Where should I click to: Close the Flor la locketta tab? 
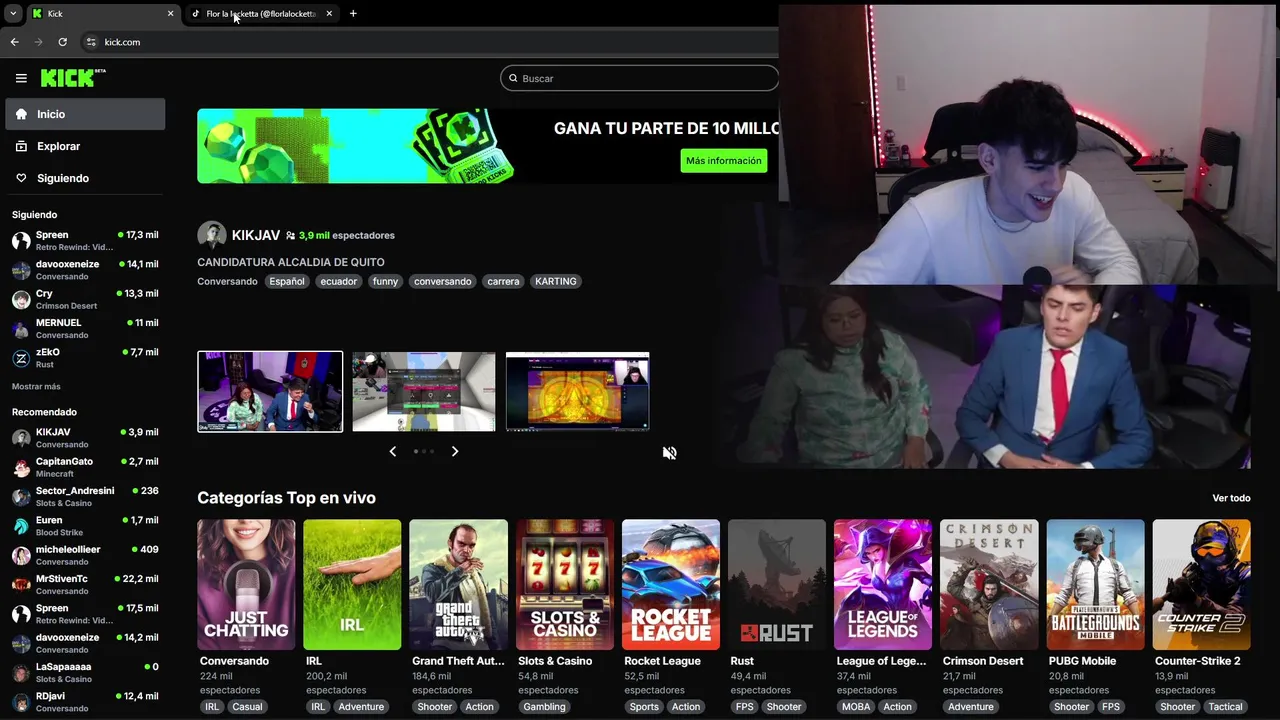click(x=329, y=13)
